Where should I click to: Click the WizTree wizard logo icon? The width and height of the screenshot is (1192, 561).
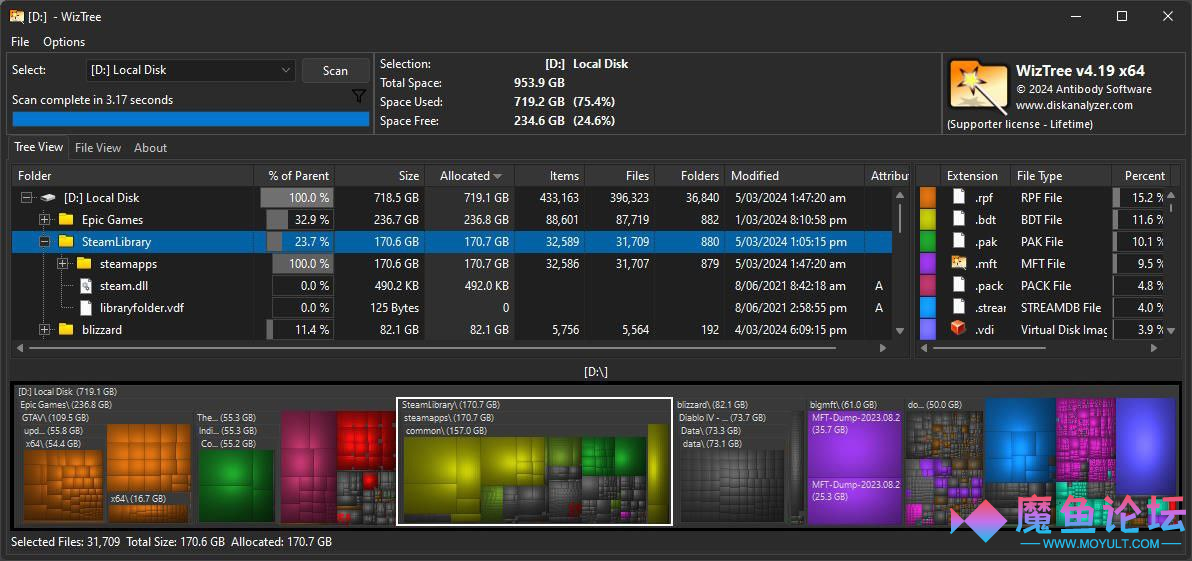coord(978,85)
